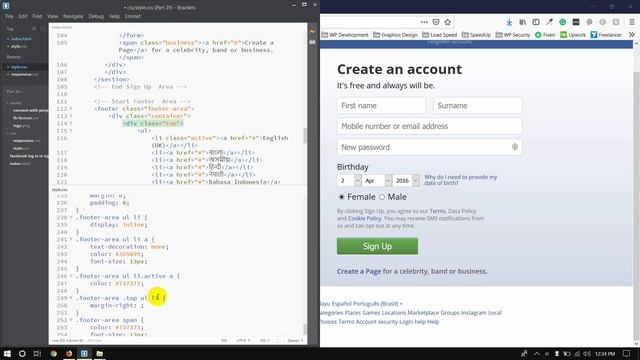
Task: Open the UTF-8 encoding dropdown in status bar
Action: point(243,340)
